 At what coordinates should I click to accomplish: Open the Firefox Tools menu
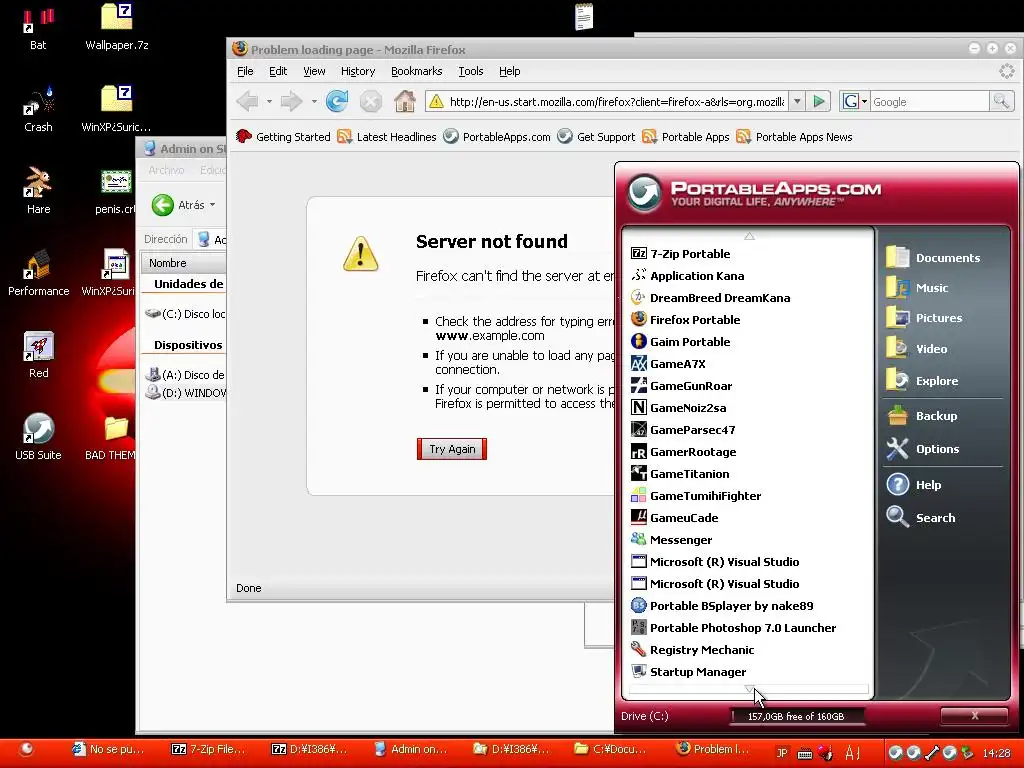(x=471, y=71)
